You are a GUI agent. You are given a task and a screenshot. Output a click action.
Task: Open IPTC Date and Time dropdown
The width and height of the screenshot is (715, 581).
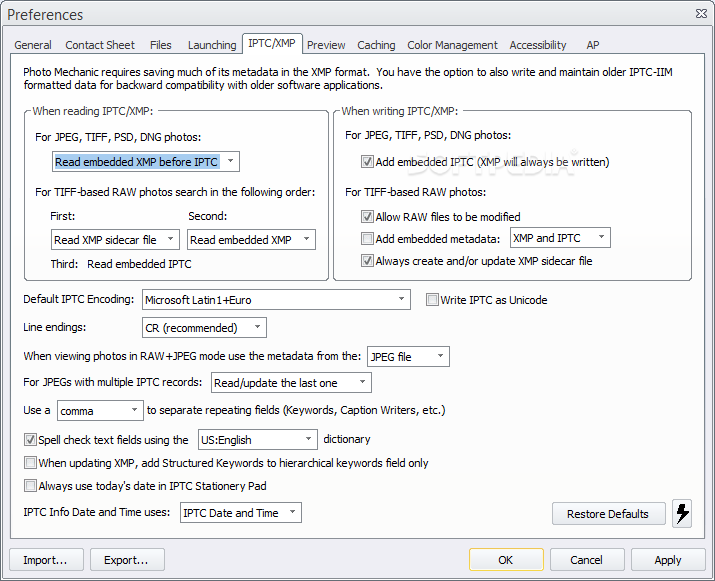click(241, 513)
